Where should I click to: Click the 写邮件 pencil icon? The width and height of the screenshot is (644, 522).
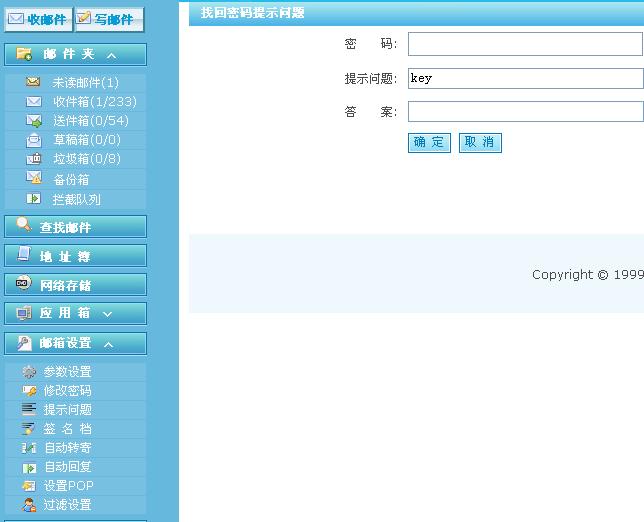click(83, 18)
